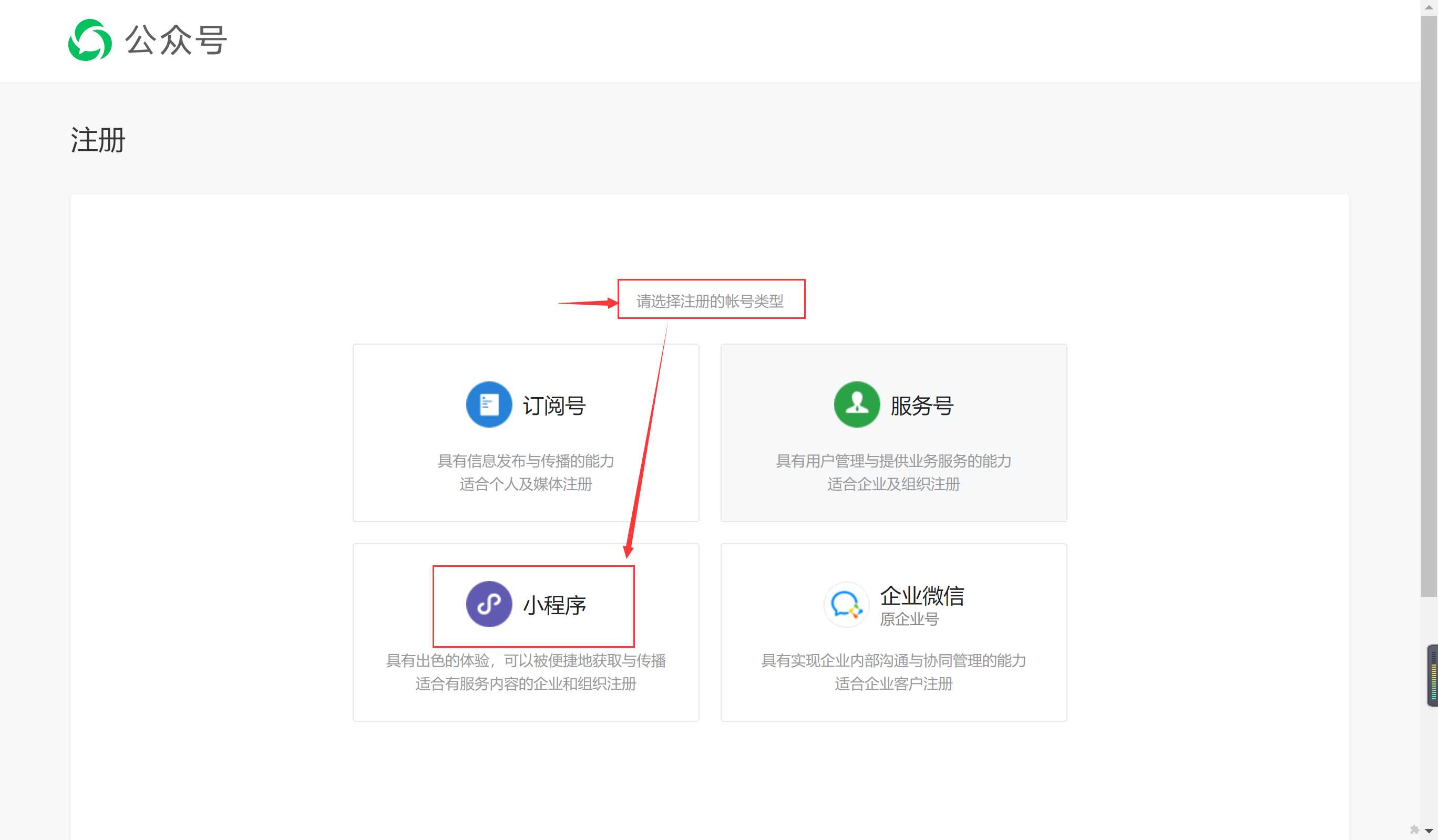1438x840 pixels.
Task: Click 适合个人及媒体注册 description line
Action: pos(526,484)
